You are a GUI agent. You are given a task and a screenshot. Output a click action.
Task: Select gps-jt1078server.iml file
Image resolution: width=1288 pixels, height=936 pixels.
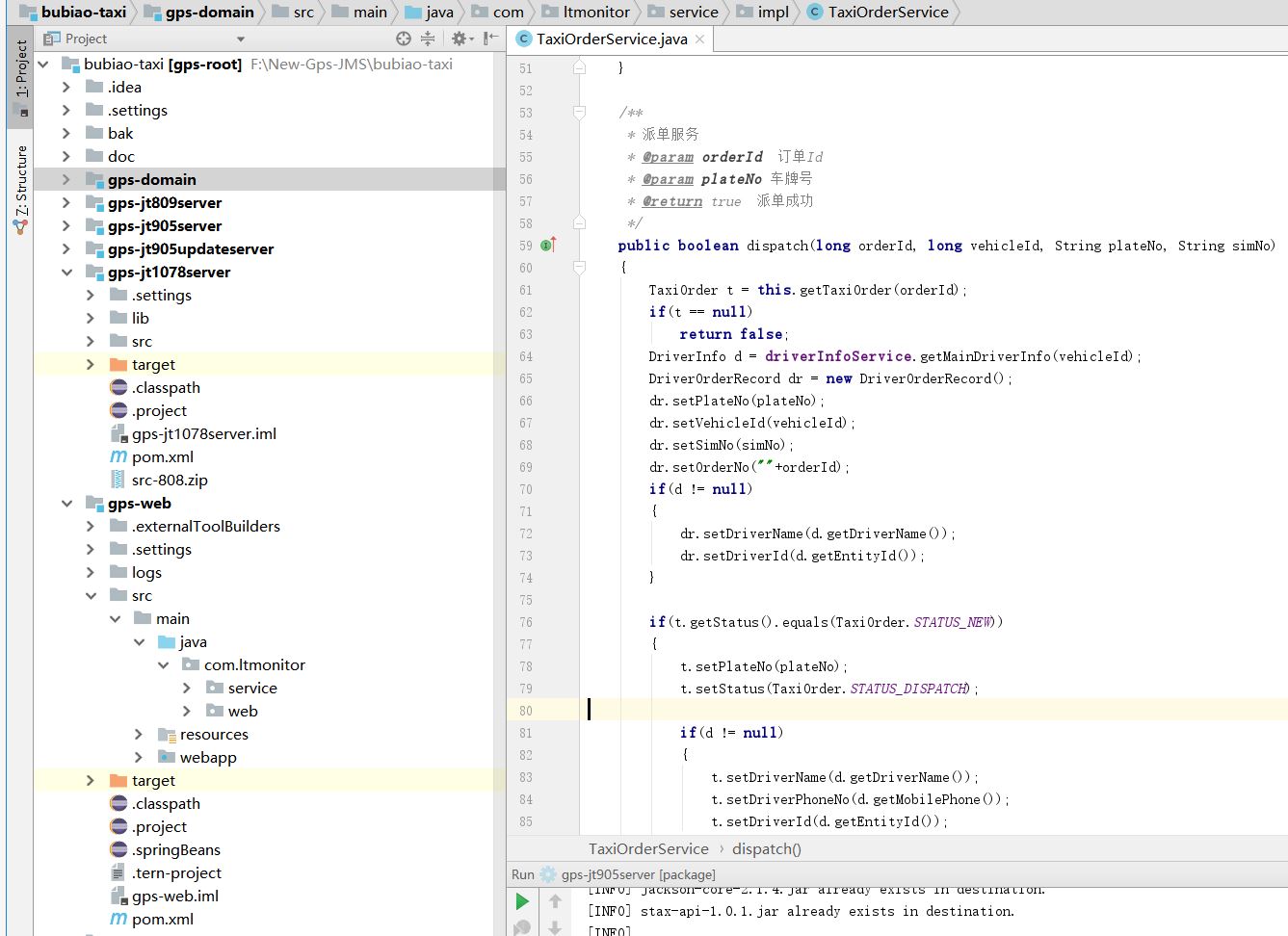point(204,434)
